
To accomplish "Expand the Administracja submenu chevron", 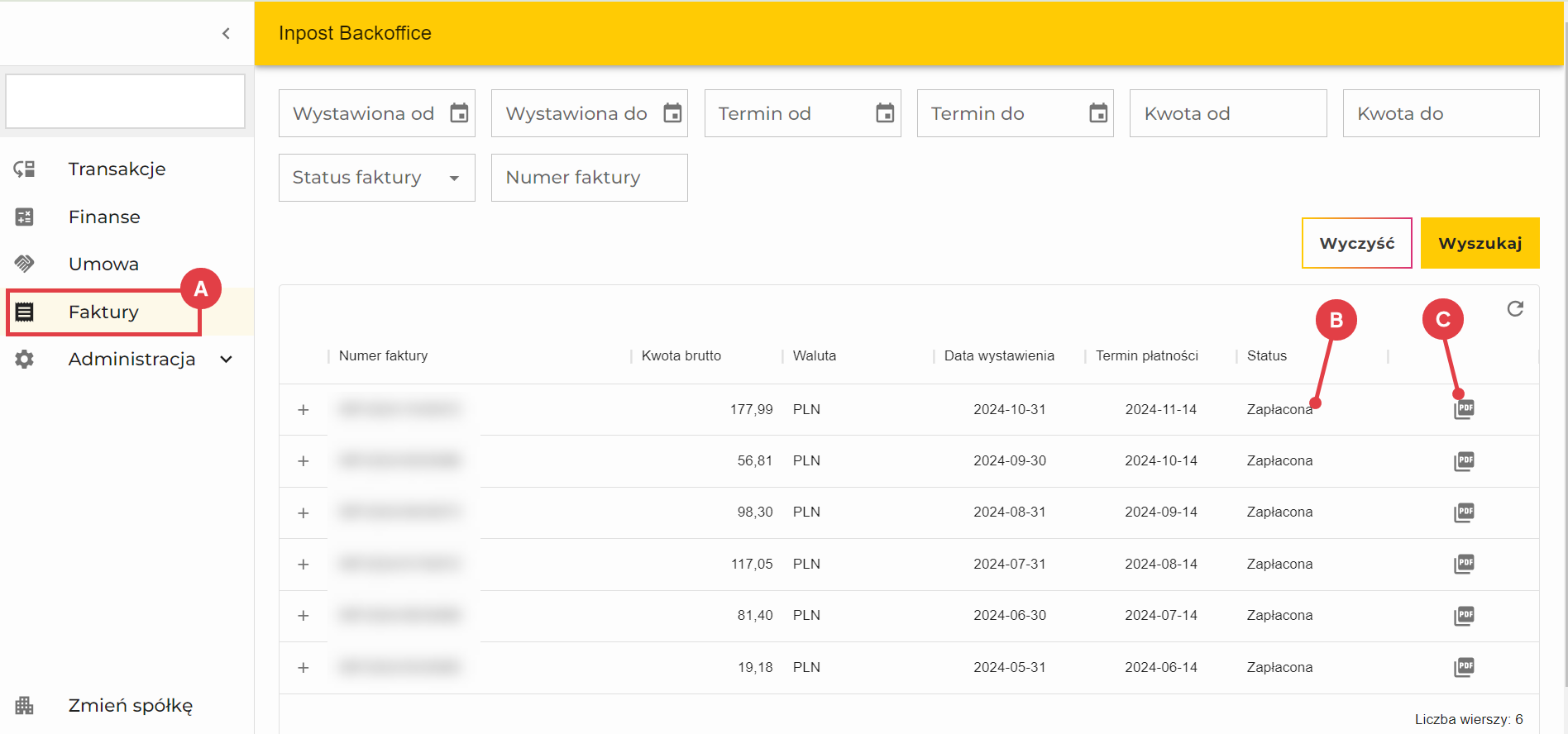I will (226, 359).
